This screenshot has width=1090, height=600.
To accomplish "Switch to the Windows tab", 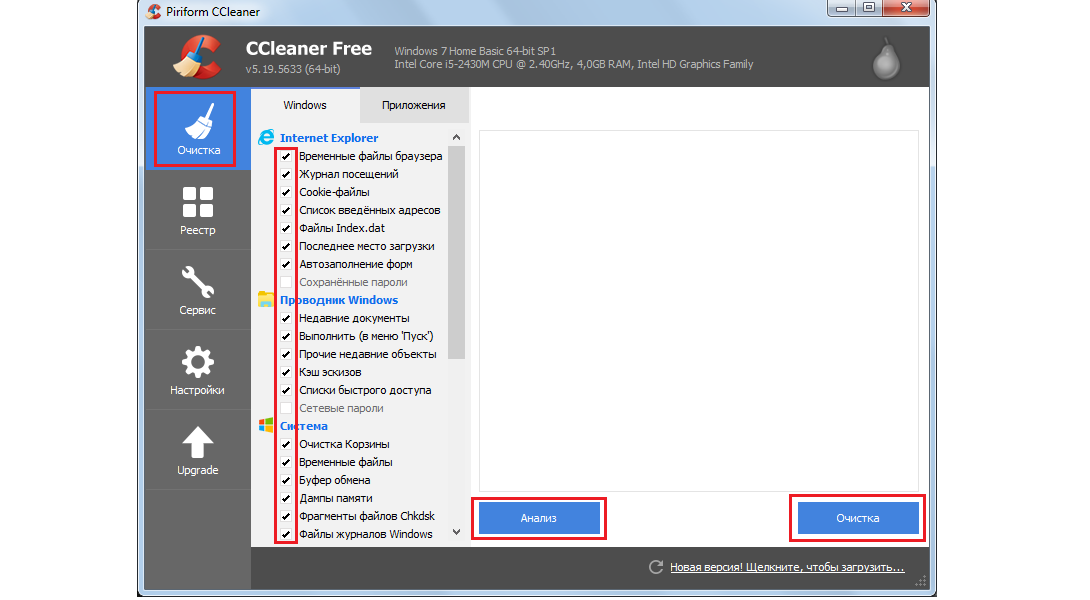I will 304,105.
